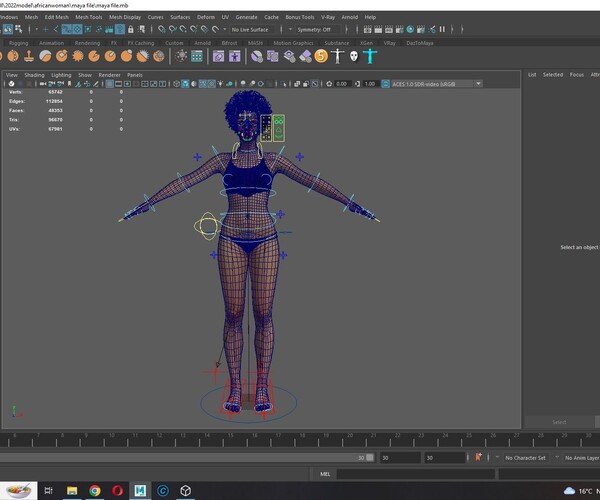Open the No Character Set dropdown
Screen dimensions: 600x500
pos(525,458)
